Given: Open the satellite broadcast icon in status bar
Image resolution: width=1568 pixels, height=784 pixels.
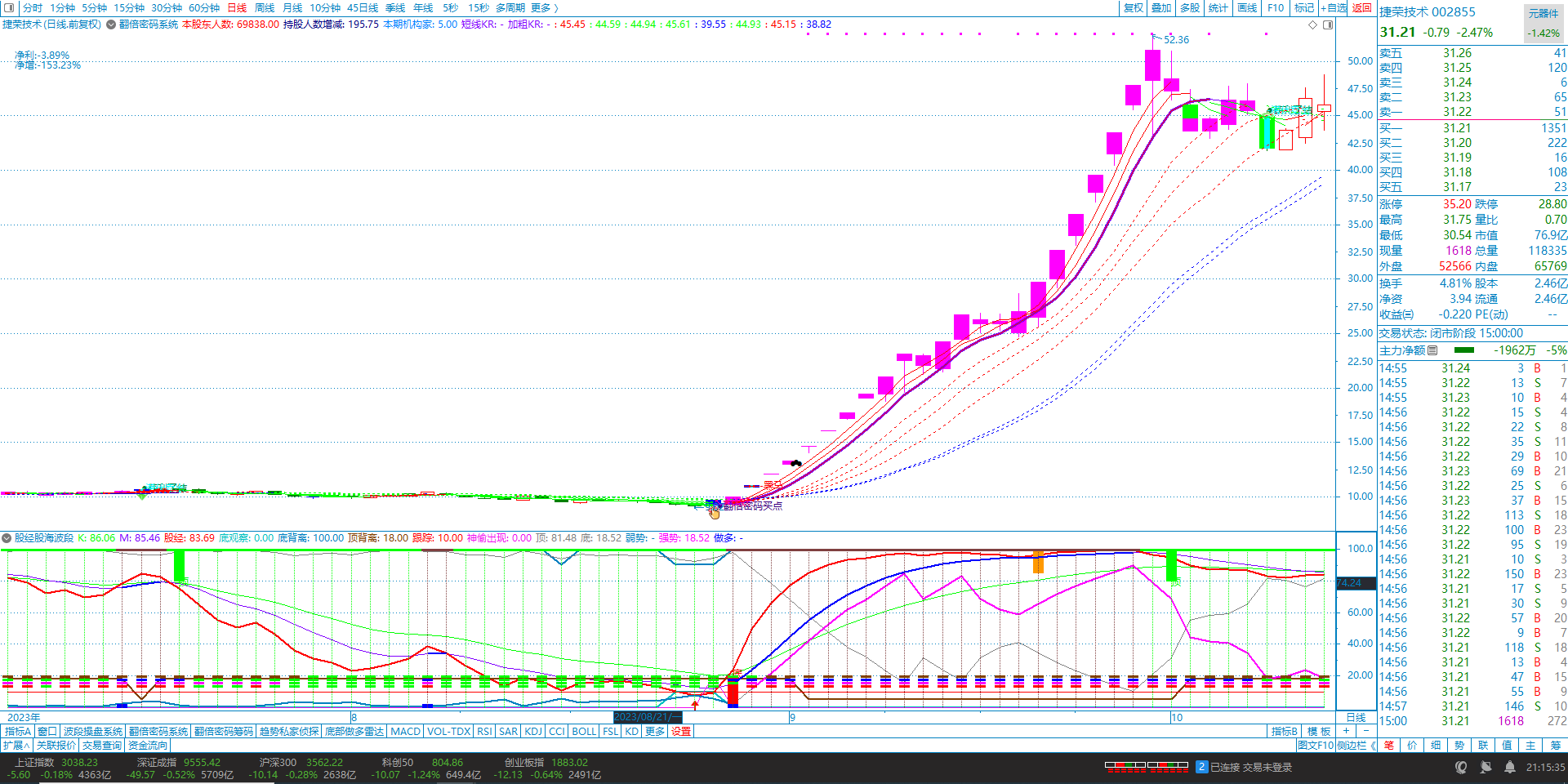Looking at the screenshot, I should coord(1486,768).
